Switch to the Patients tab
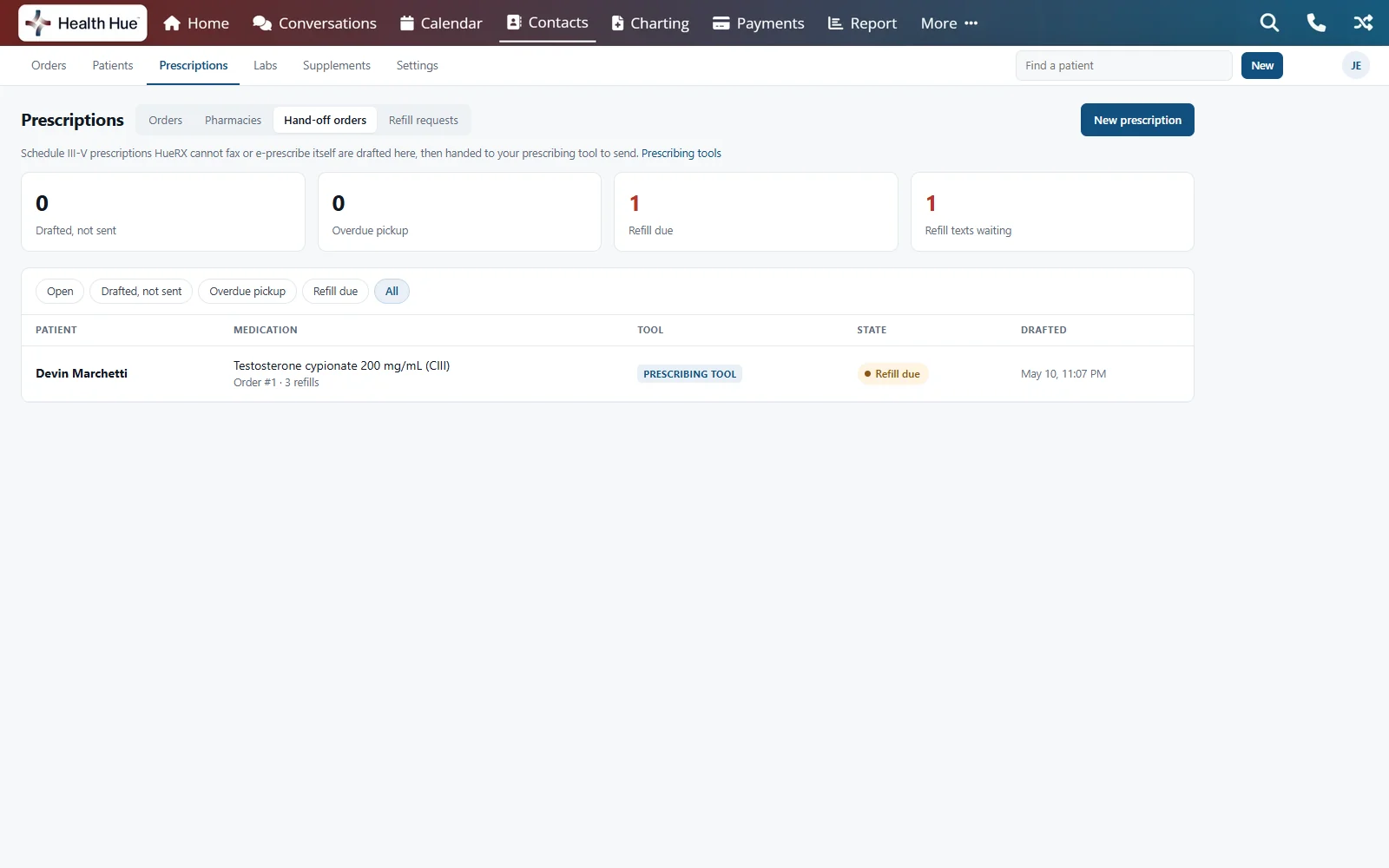Screen dimensions: 1389x868 [113, 66]
